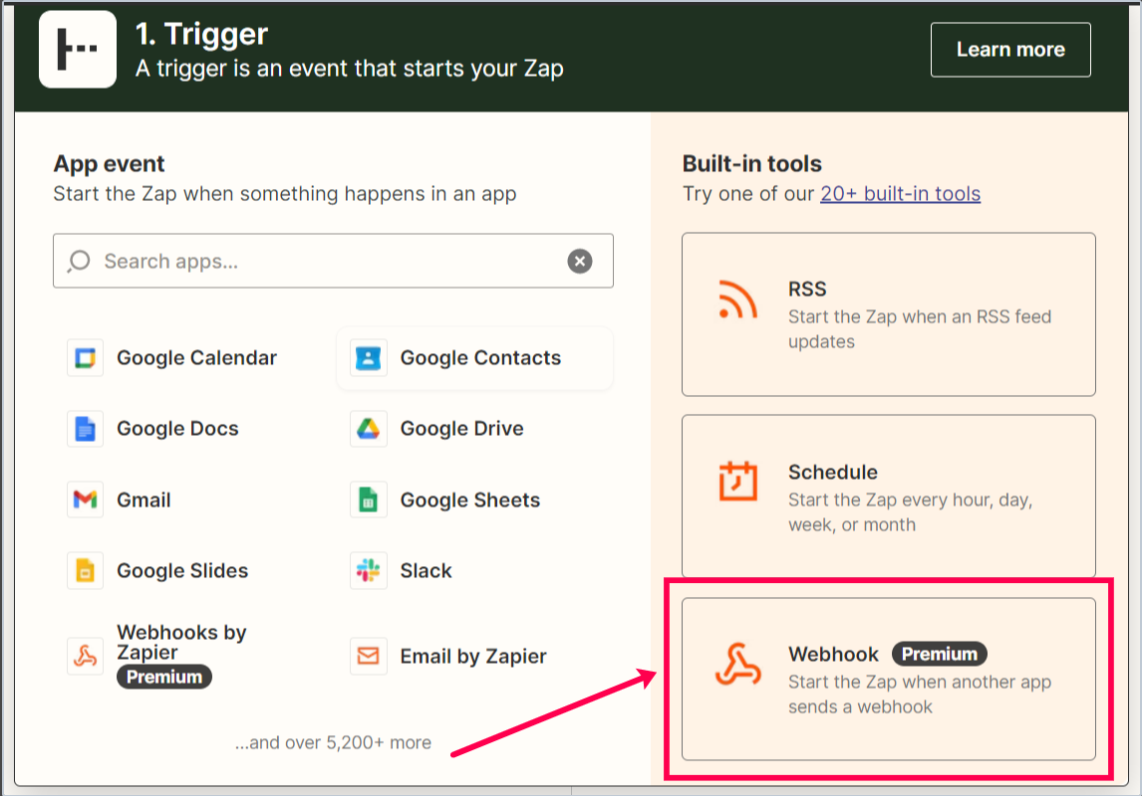Choose the Email by Zapier label
The height and width of the screenshot is (796, 1142).
tap(473, 656)
